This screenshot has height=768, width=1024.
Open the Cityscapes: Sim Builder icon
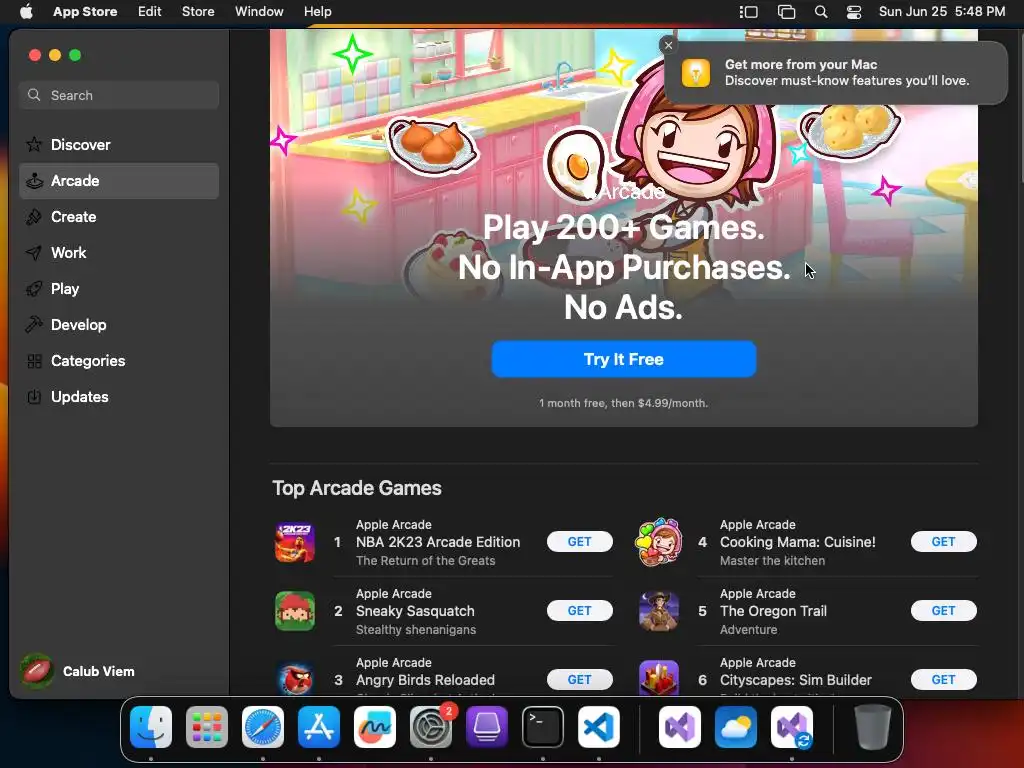coord(659,679)
